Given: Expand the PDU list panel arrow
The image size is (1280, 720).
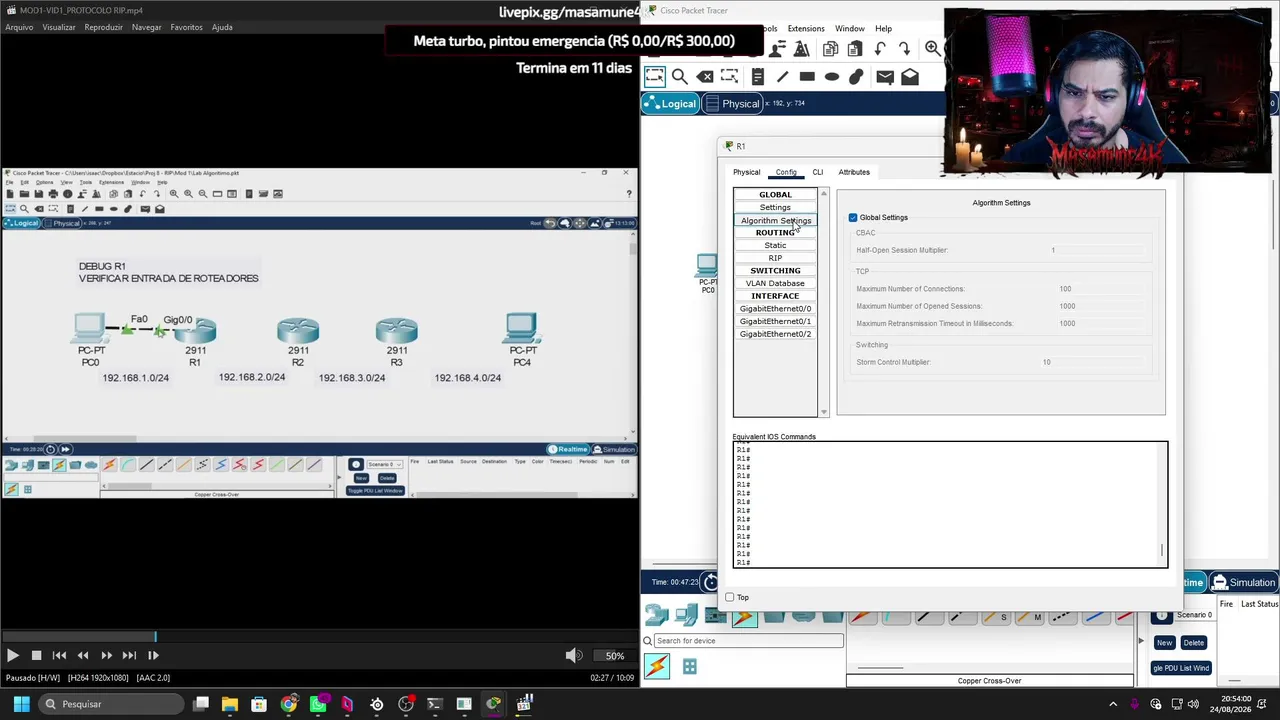Looking at the screenshot, I should point(1141,640).
